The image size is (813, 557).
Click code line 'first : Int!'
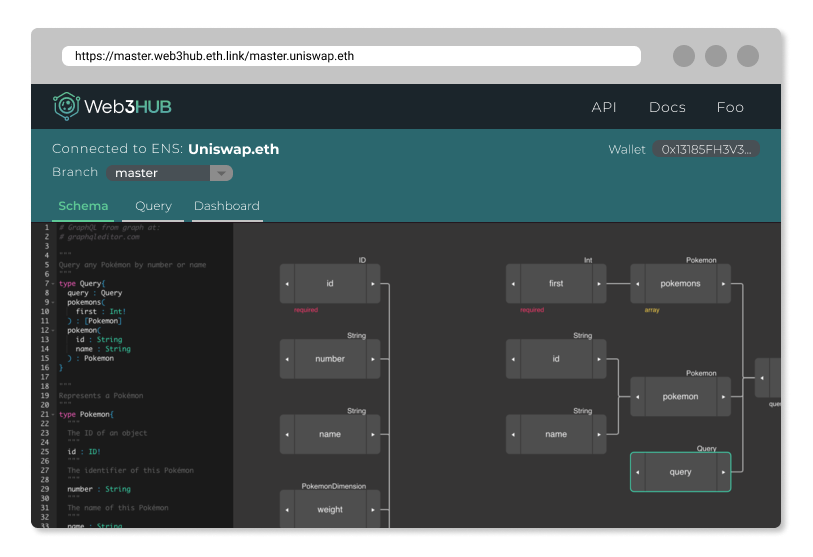coord(101,312)
